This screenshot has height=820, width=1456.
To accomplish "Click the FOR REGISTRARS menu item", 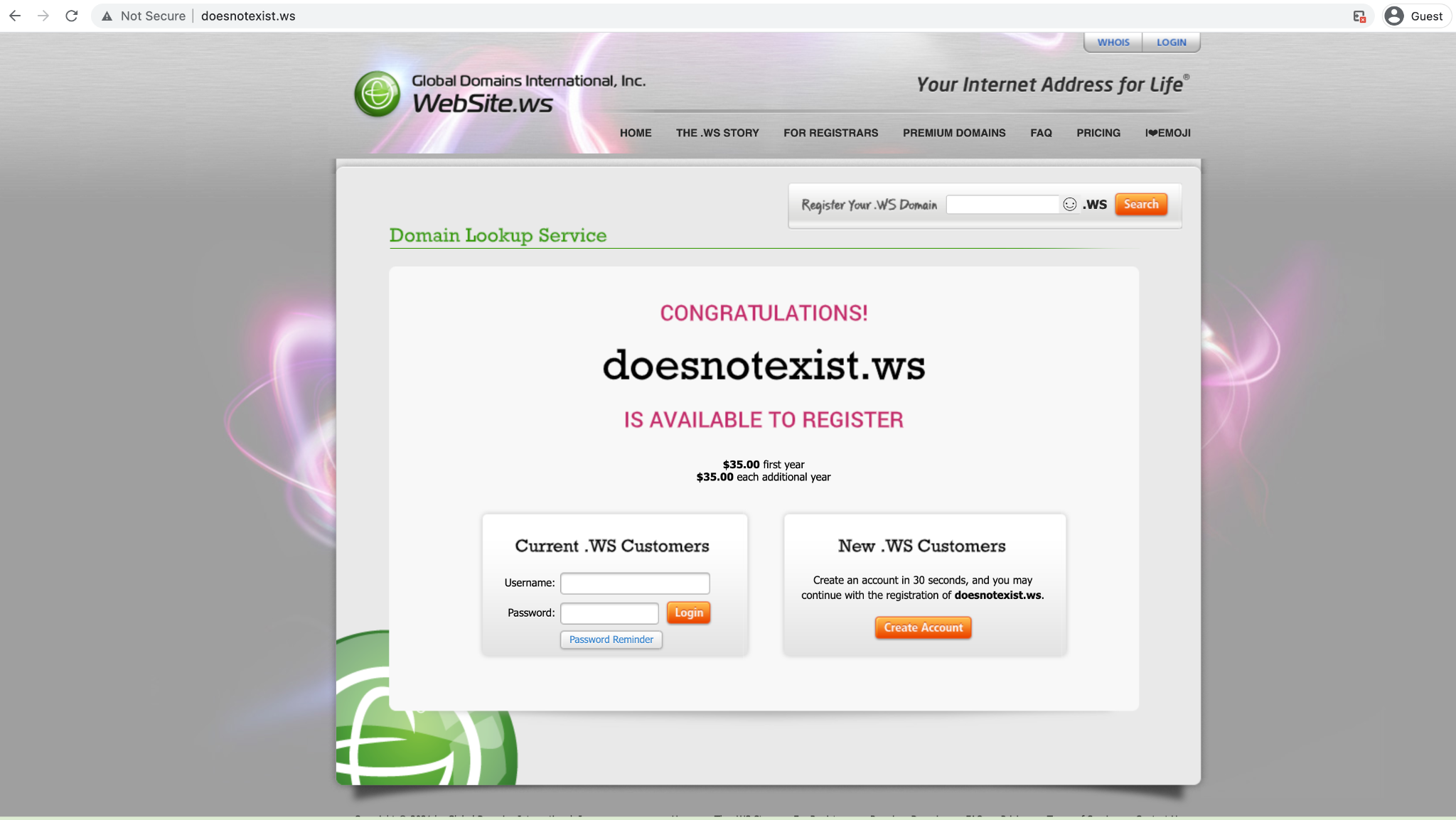I will click(x=831, y=132).
